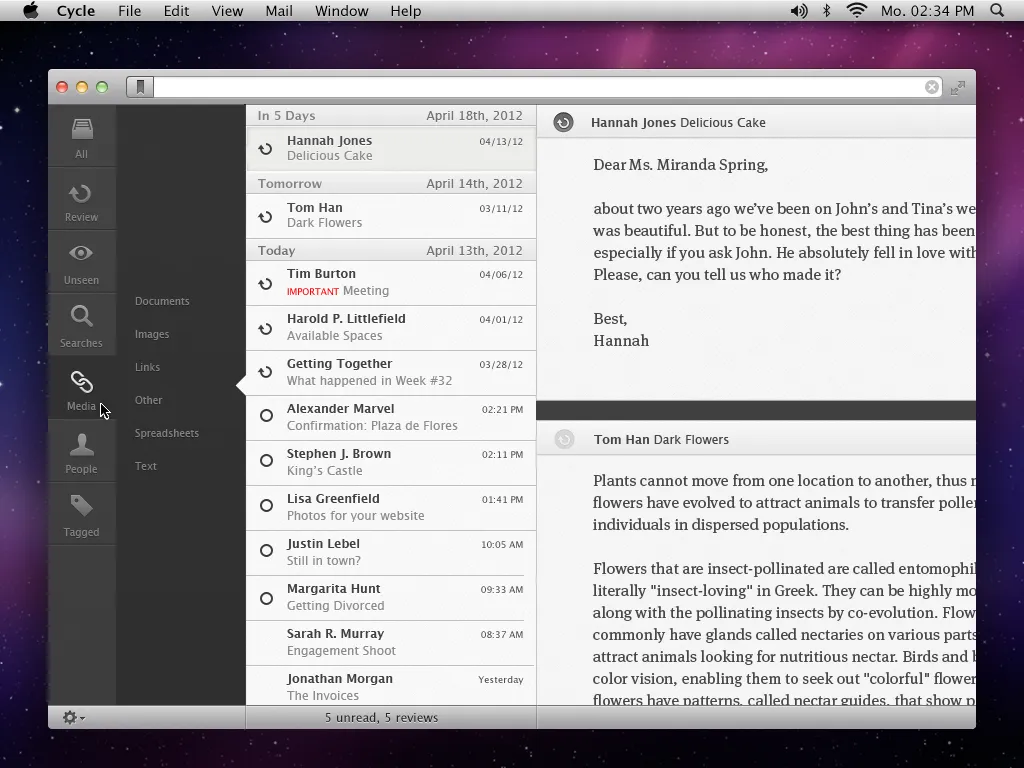
Task: Click the In 5 Days section header
Action: 391,116
